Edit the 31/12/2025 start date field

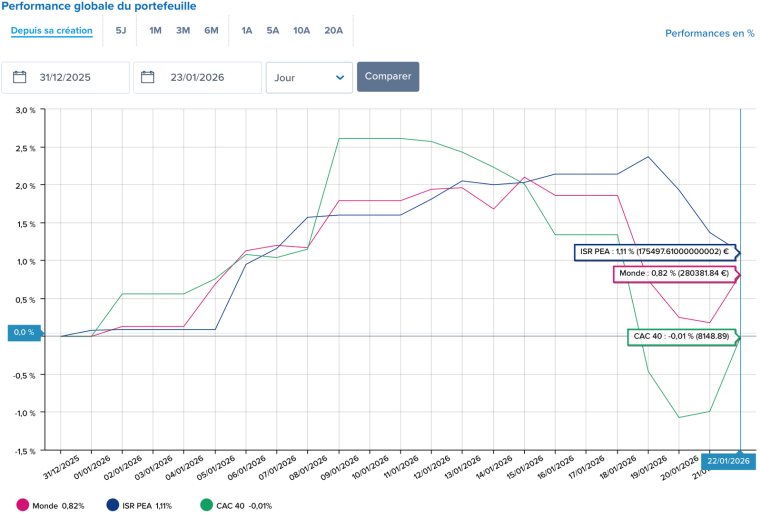(x=80, y=77)
